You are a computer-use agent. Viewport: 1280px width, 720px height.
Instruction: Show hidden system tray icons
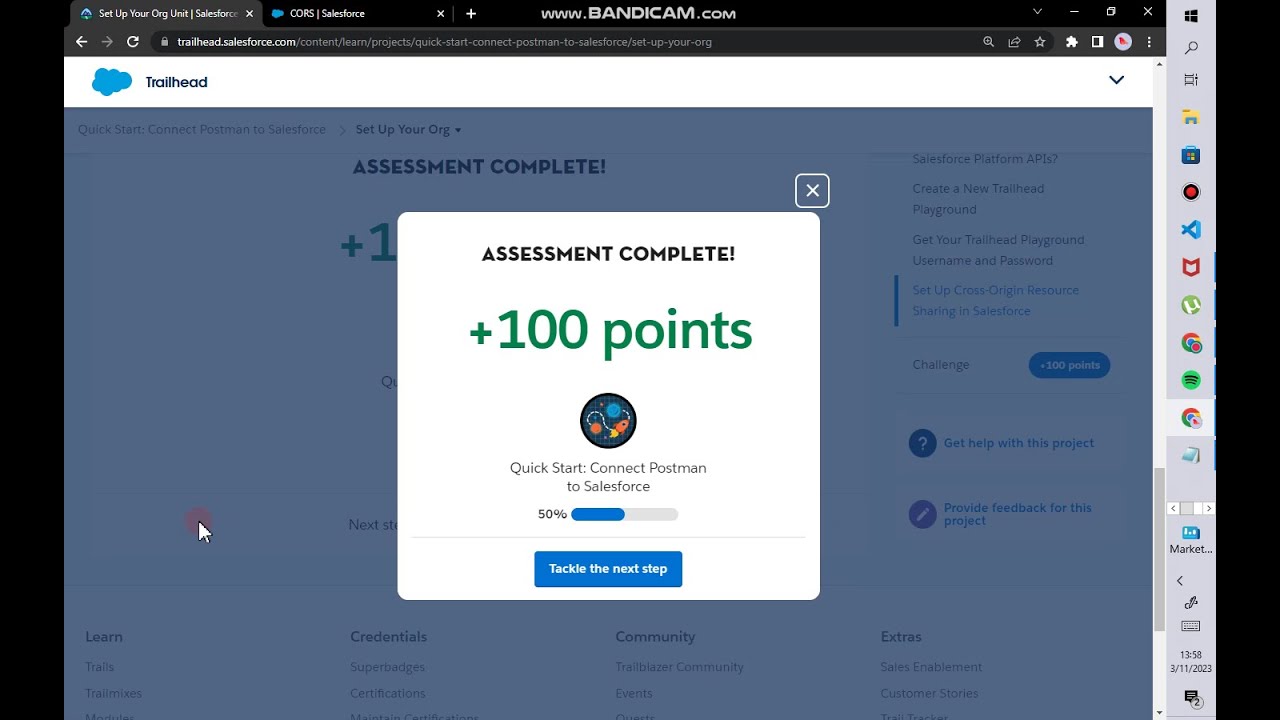[x=1180, y=581]
